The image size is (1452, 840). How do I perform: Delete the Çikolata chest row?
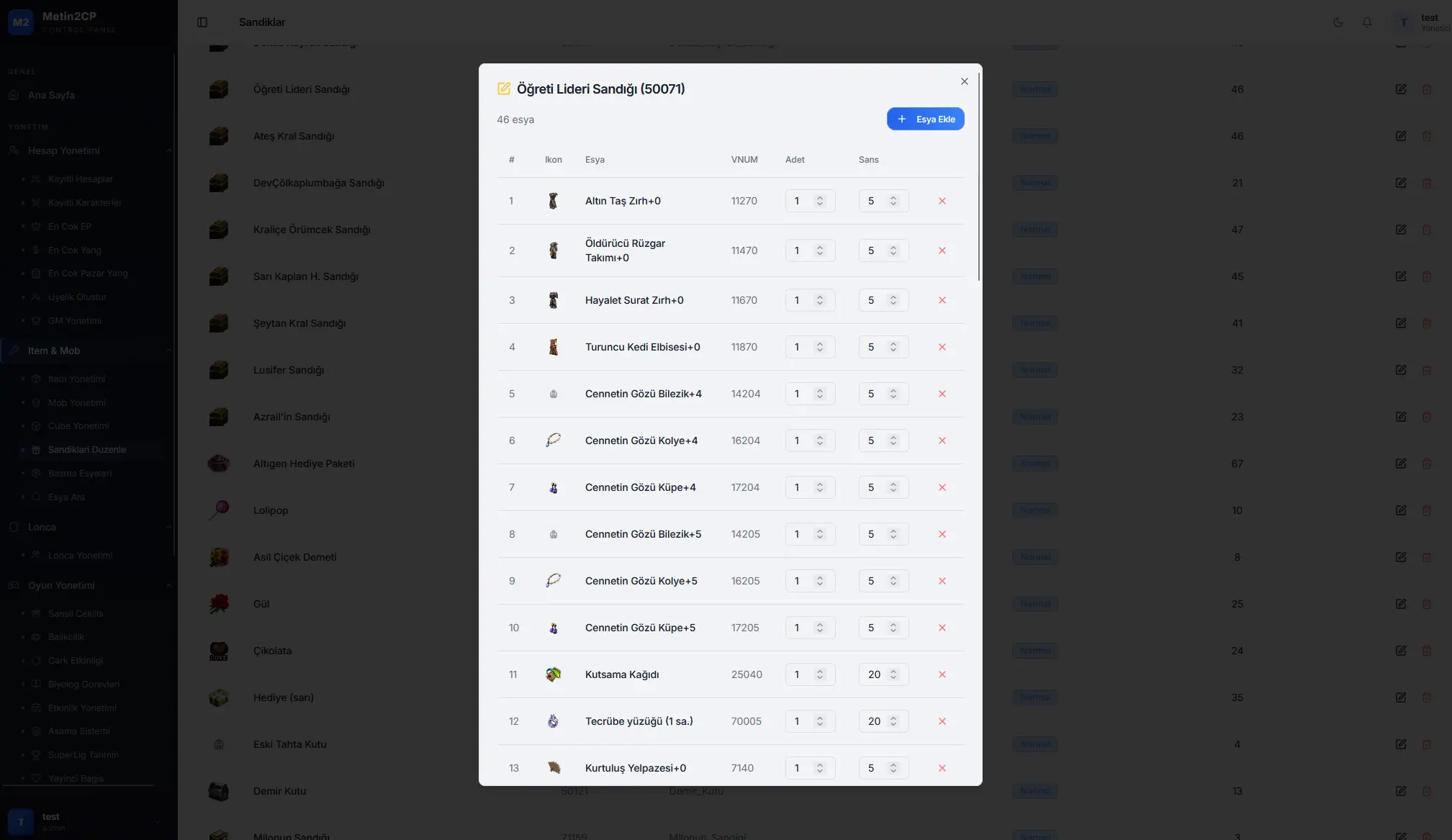(1426, 651)
